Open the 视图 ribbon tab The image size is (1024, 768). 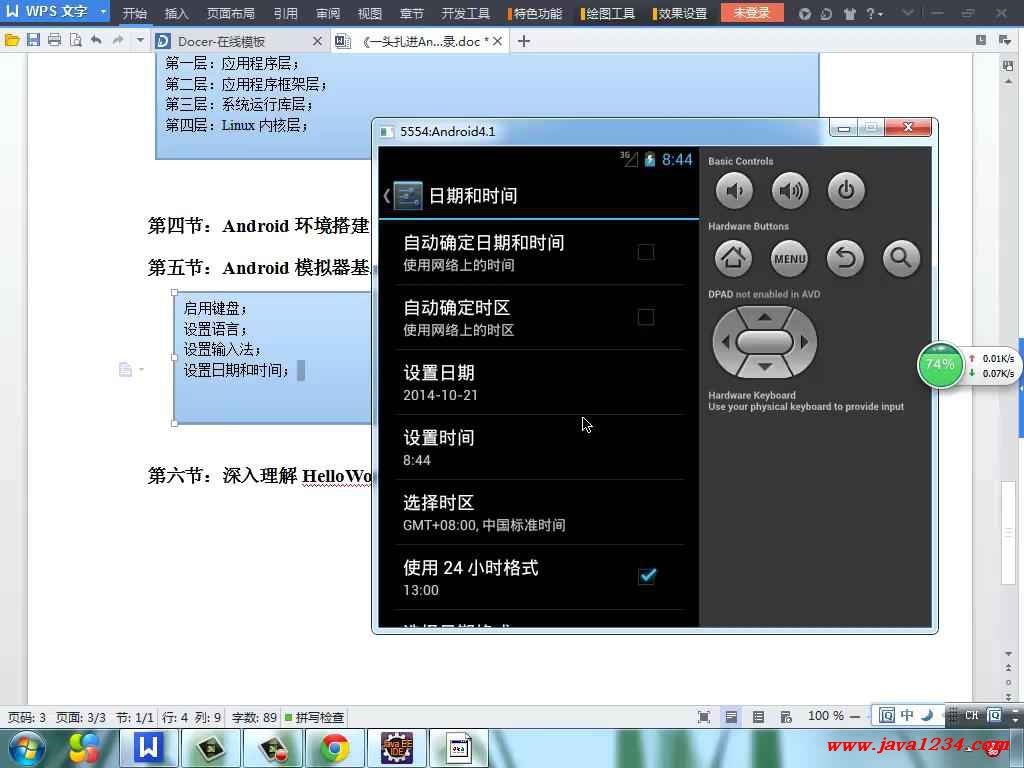point(370,13)
